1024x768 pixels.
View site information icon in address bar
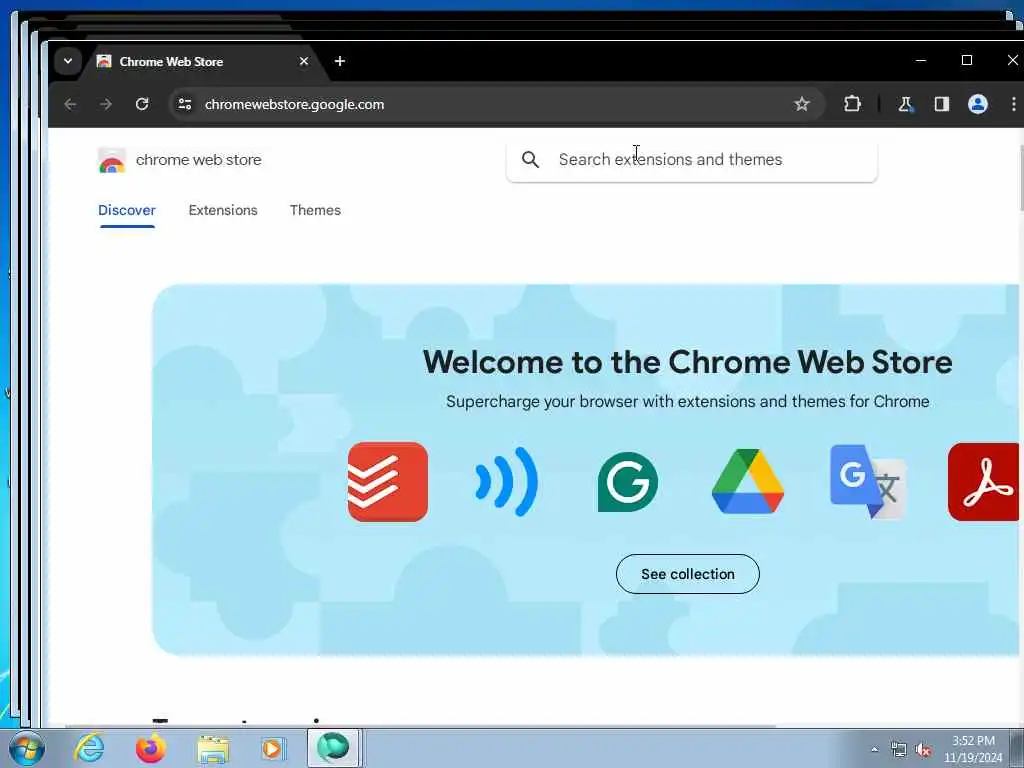pos(185,104)
